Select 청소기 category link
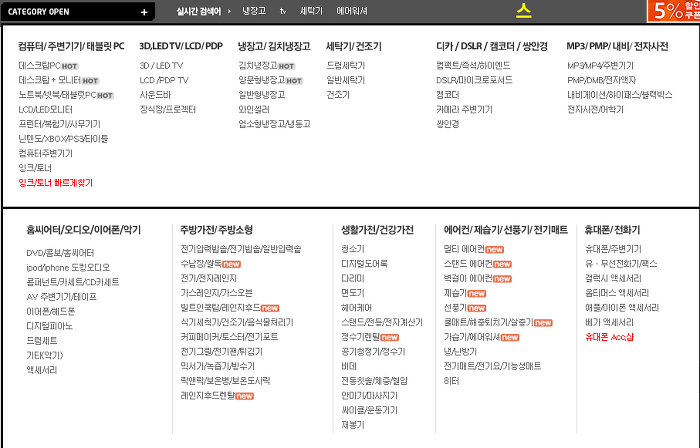Image resolution: width=700 pixels, height=448 pixels. 353,249
